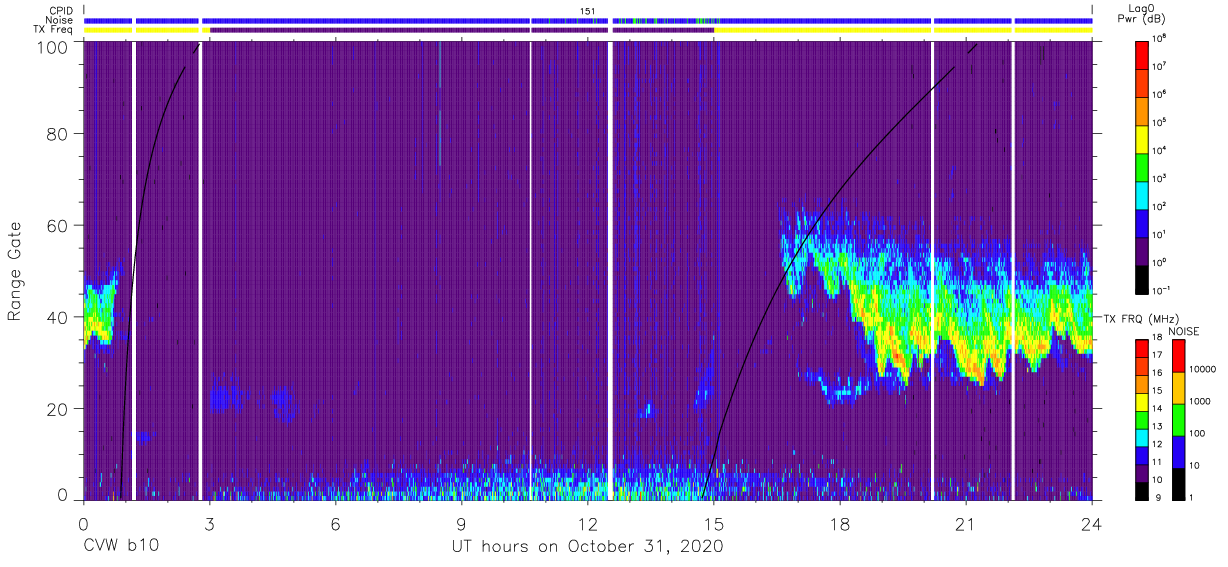Viewport: 1228px width, 567px height.
Task: Click the "CVW b10" label
Action: click(121, 546)
